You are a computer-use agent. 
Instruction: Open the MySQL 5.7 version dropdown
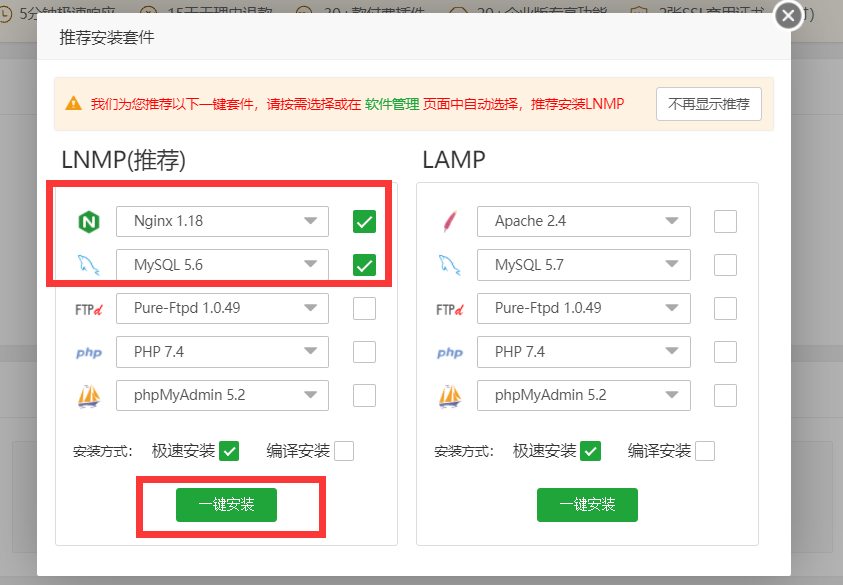click(584, 265)
